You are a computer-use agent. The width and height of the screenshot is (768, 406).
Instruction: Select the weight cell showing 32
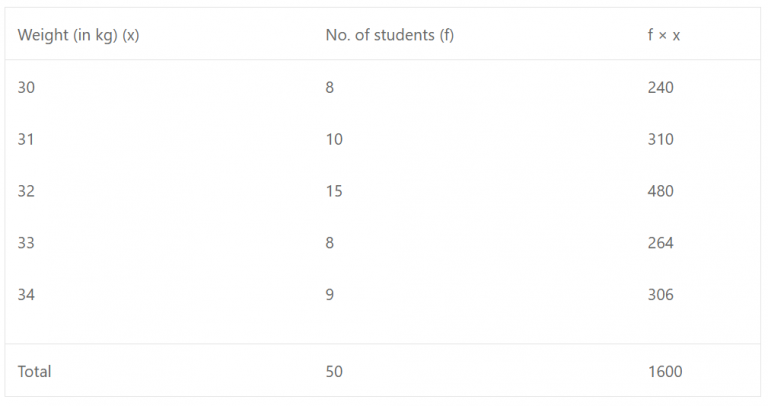pos(26,191)
